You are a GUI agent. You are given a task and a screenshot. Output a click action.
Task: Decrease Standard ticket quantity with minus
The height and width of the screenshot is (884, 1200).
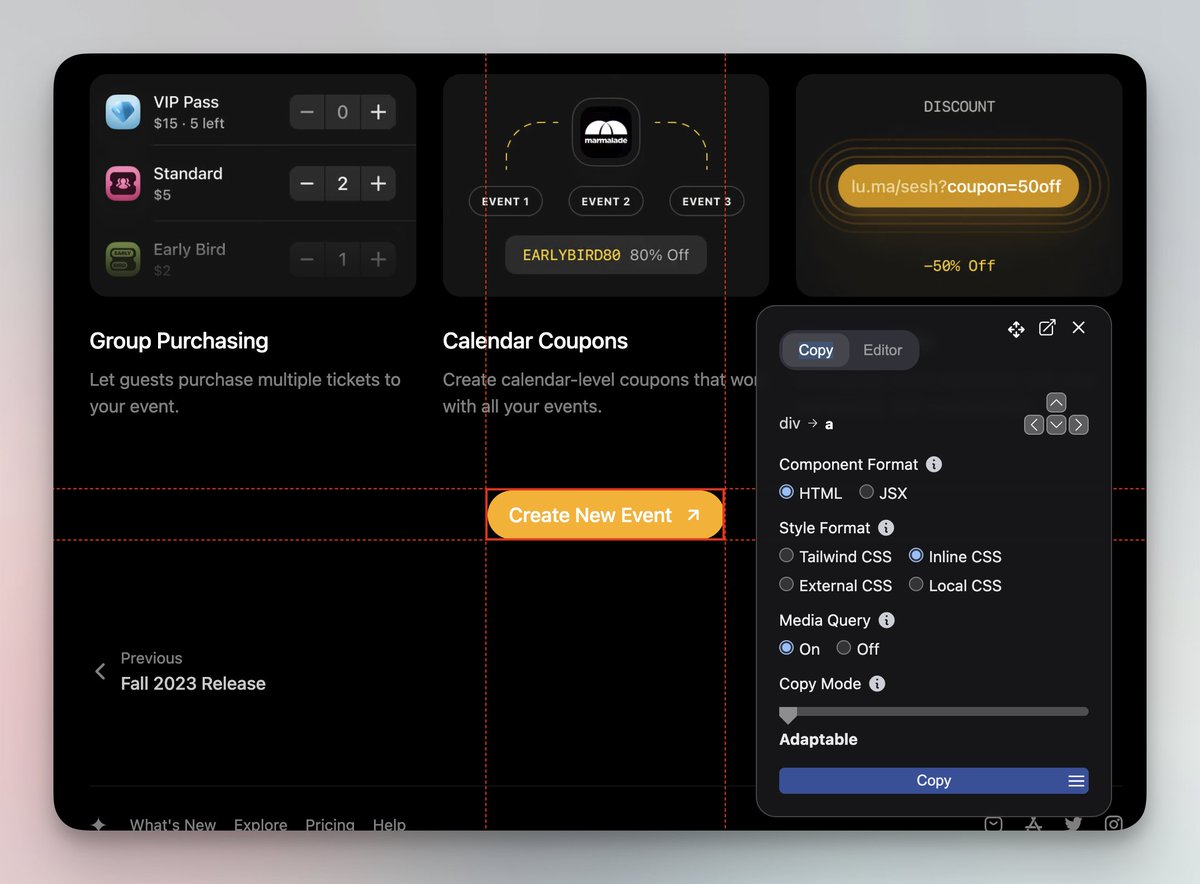(307, 183)
